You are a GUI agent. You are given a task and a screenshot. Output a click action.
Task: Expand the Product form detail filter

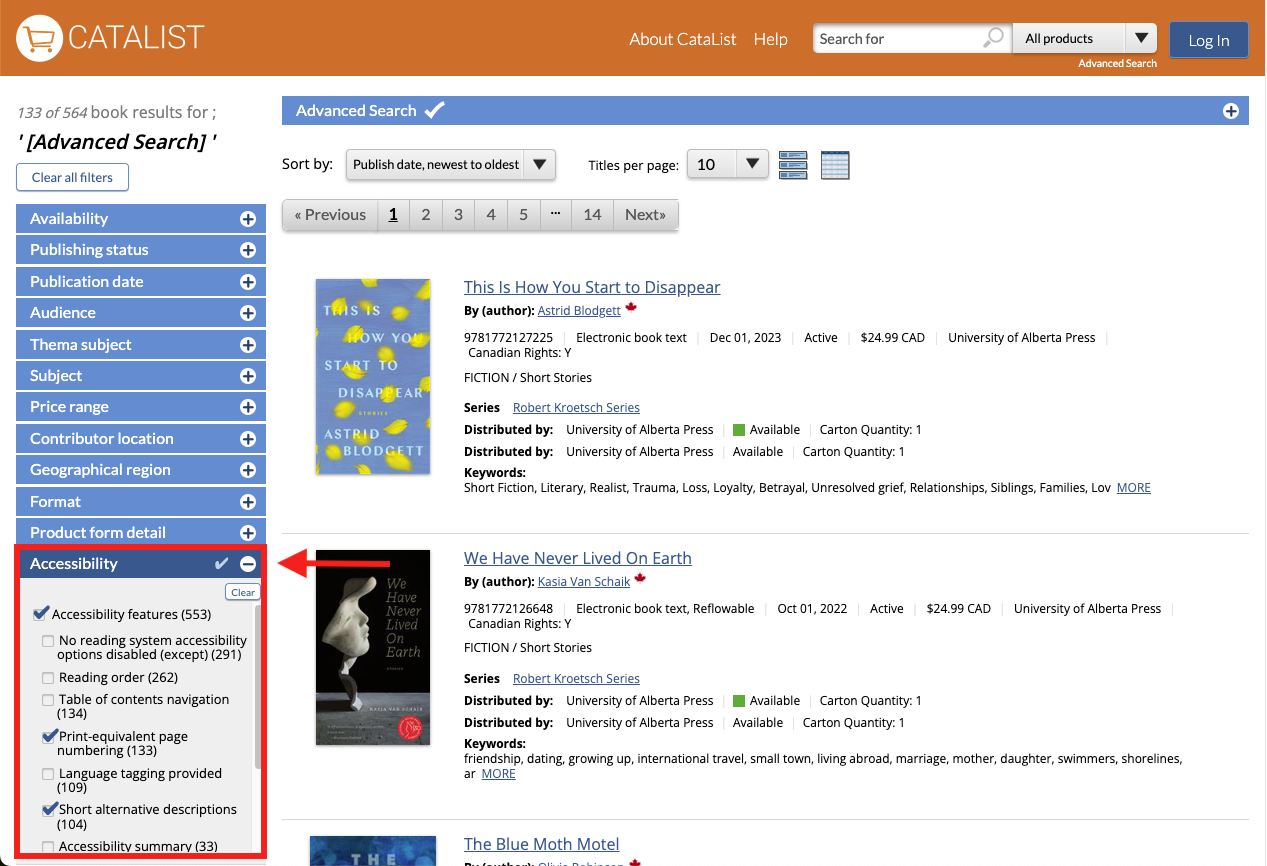coord(141,533)
